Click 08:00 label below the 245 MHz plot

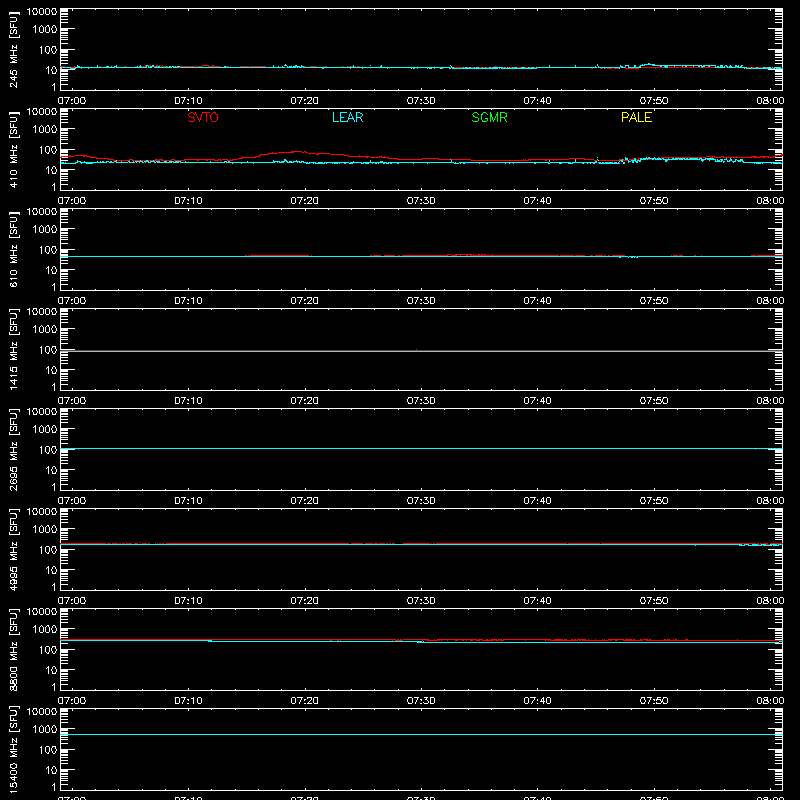(770, 101)
